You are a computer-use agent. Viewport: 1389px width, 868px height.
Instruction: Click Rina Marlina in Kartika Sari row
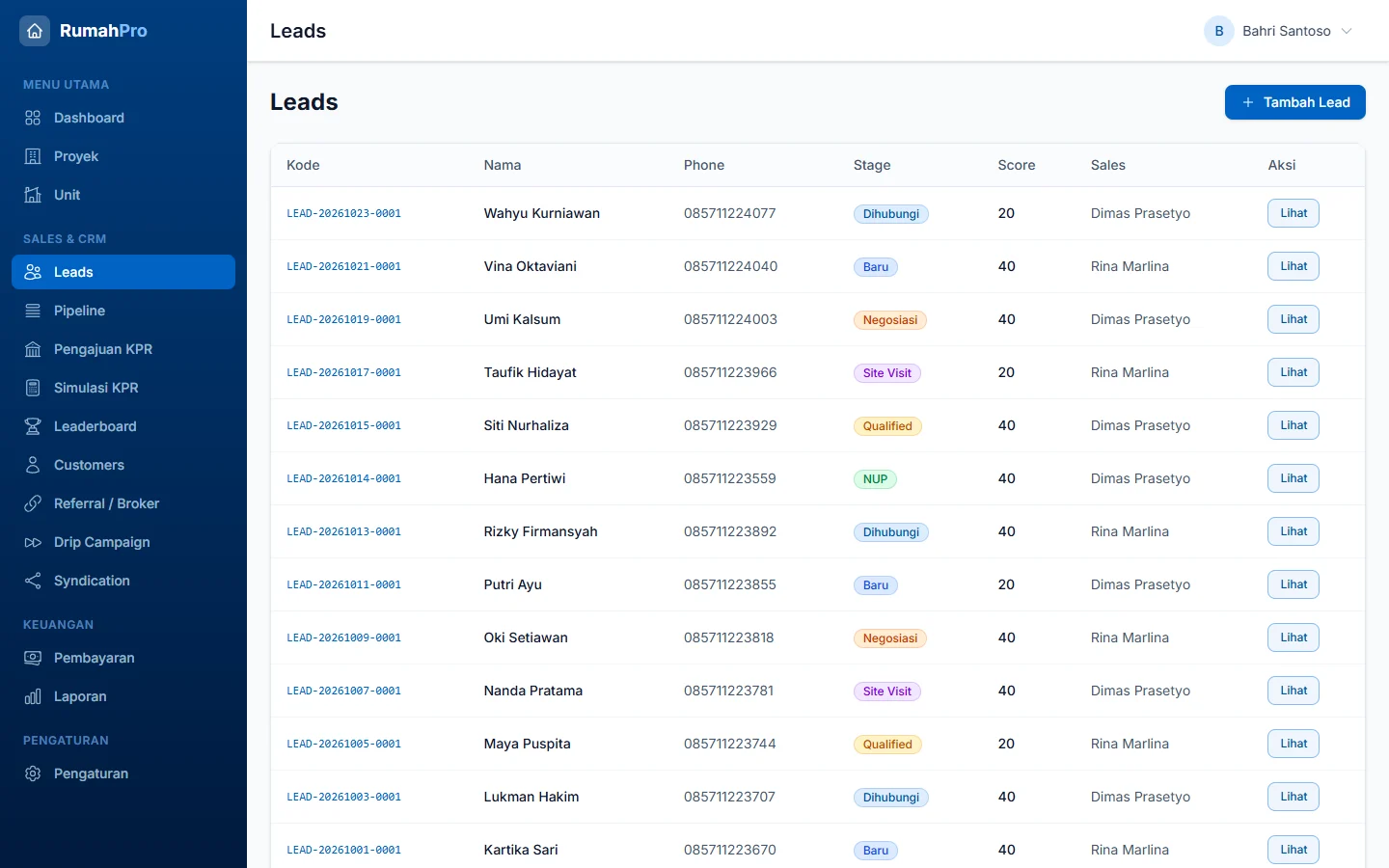pos(1130,850)
